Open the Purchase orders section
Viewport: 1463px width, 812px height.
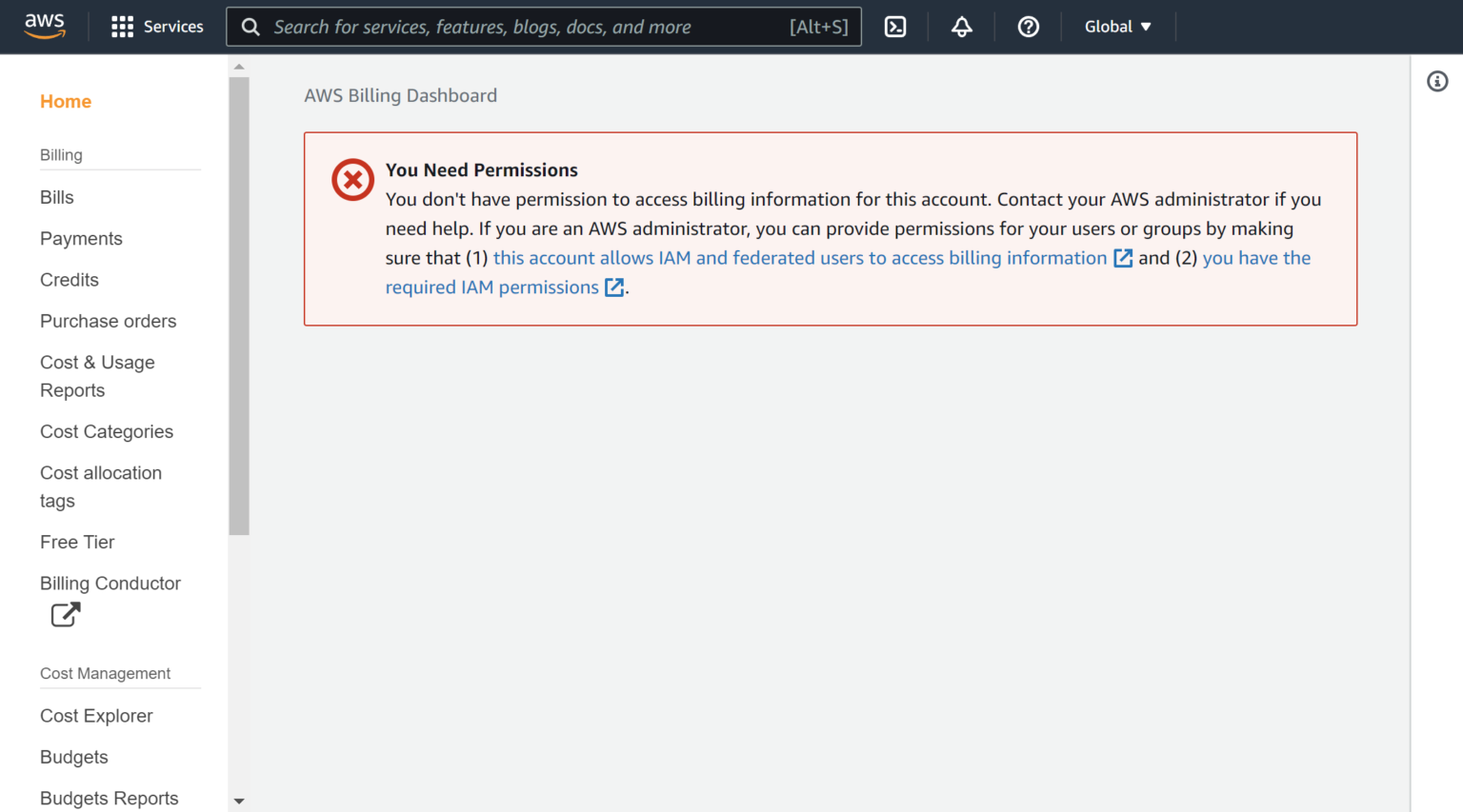pyautogui.click(x=108, y=321)
